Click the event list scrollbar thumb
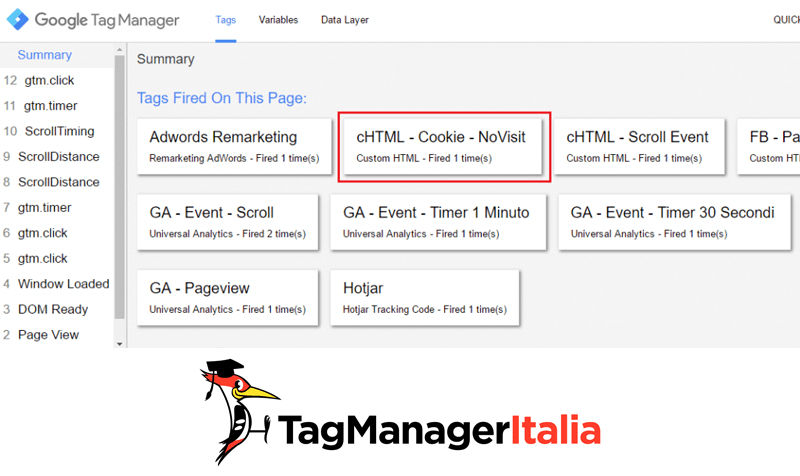The width and height of the screenshot is (800, 476). (119, 187)
